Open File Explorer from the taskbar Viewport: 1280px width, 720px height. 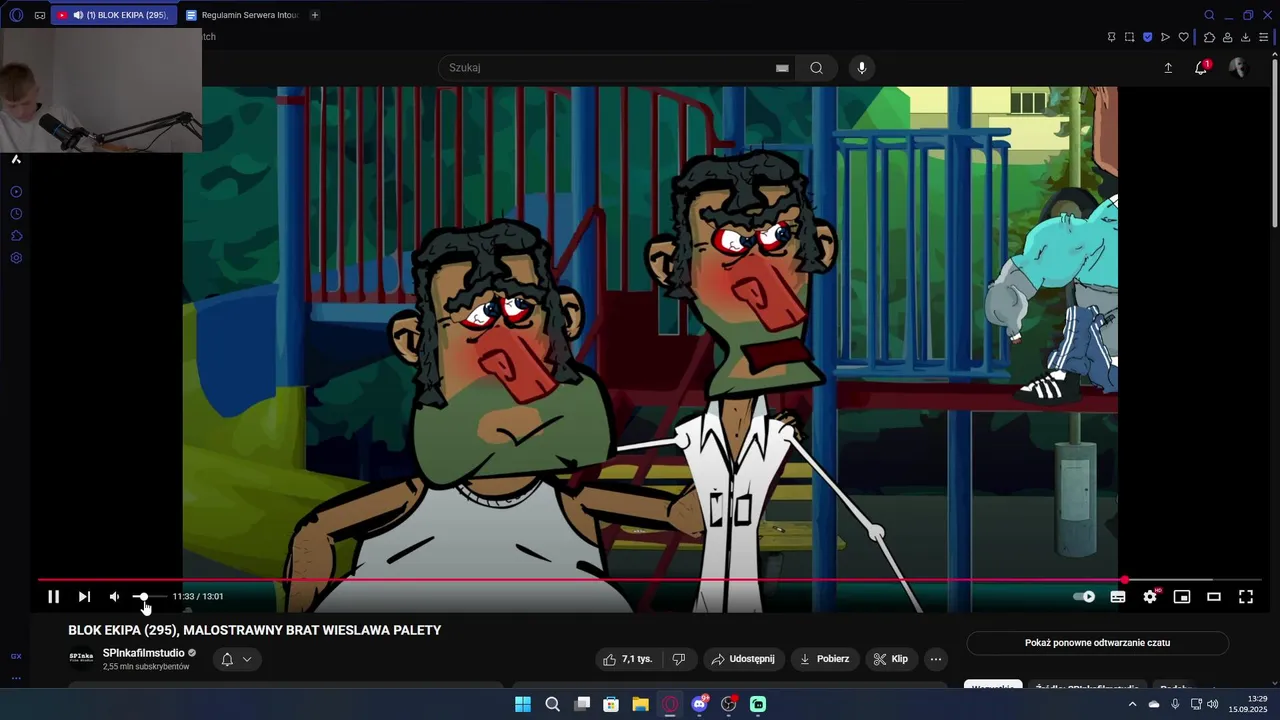coord(640,704)
